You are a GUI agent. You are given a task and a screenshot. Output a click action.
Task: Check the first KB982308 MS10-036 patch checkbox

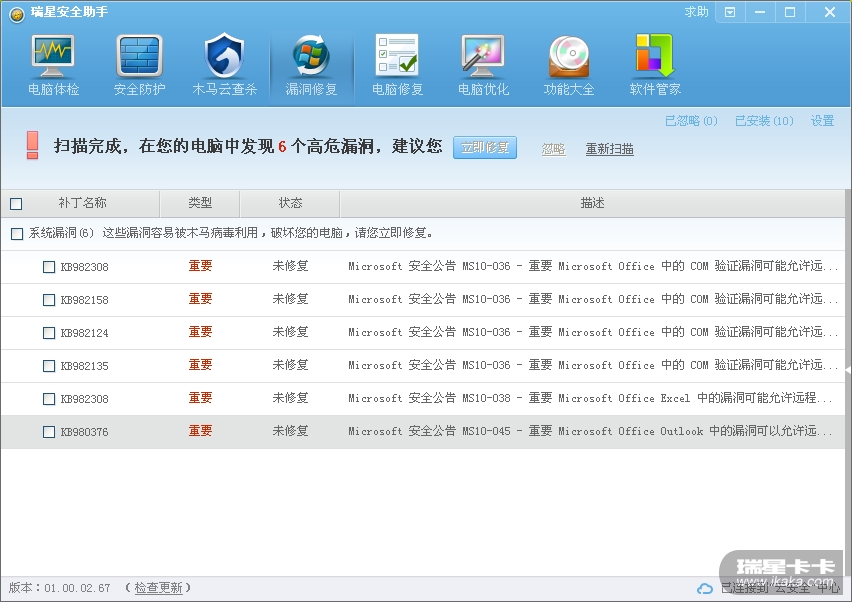click(x=49, y=267)
